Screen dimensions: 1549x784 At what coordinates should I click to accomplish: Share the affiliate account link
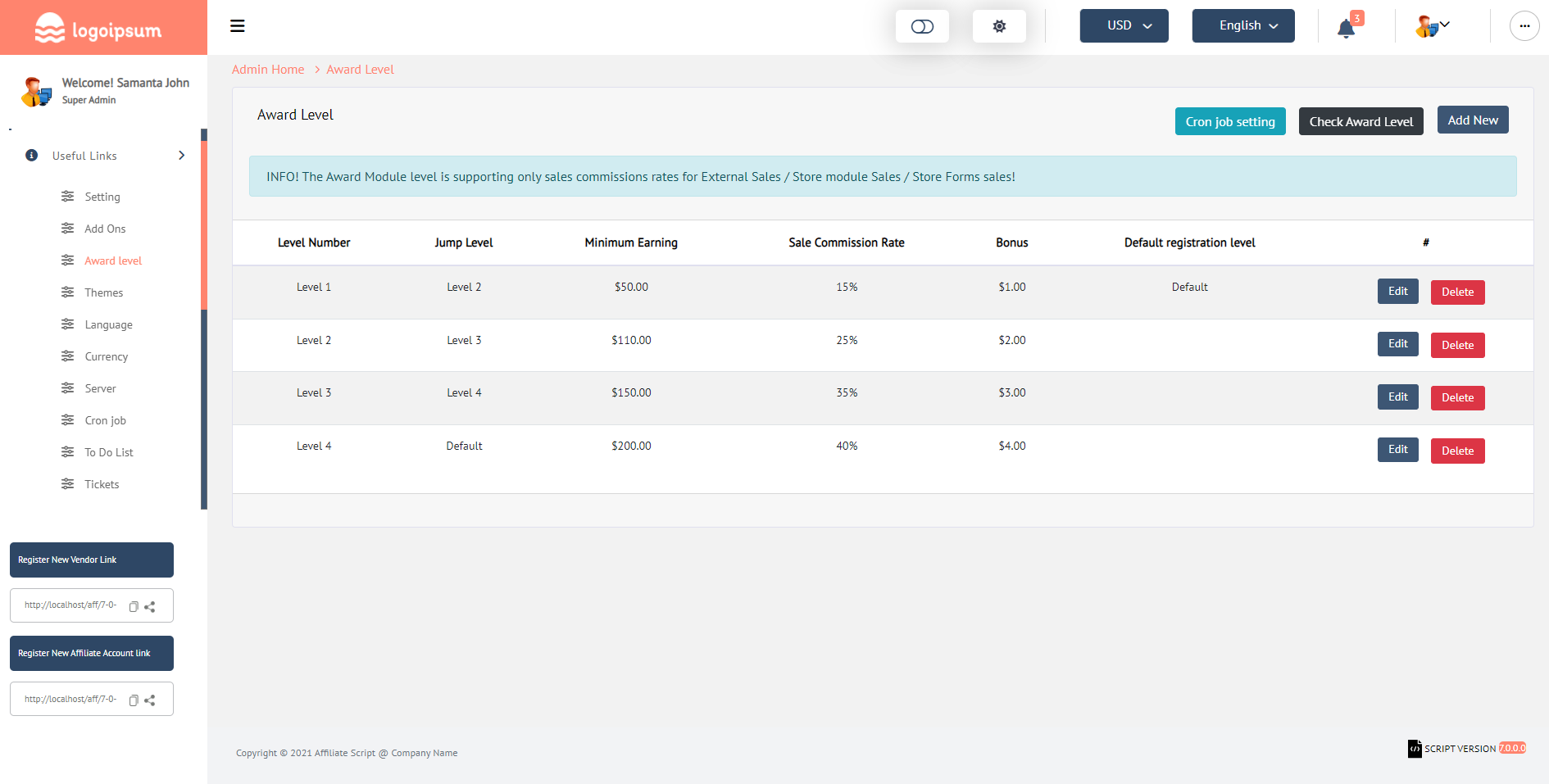pyautogui.click(x=150, y=700)
